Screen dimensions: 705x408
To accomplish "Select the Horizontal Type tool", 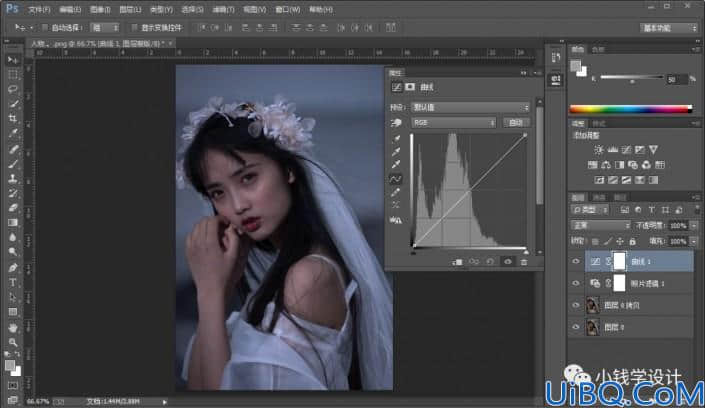I will [13, 282].
